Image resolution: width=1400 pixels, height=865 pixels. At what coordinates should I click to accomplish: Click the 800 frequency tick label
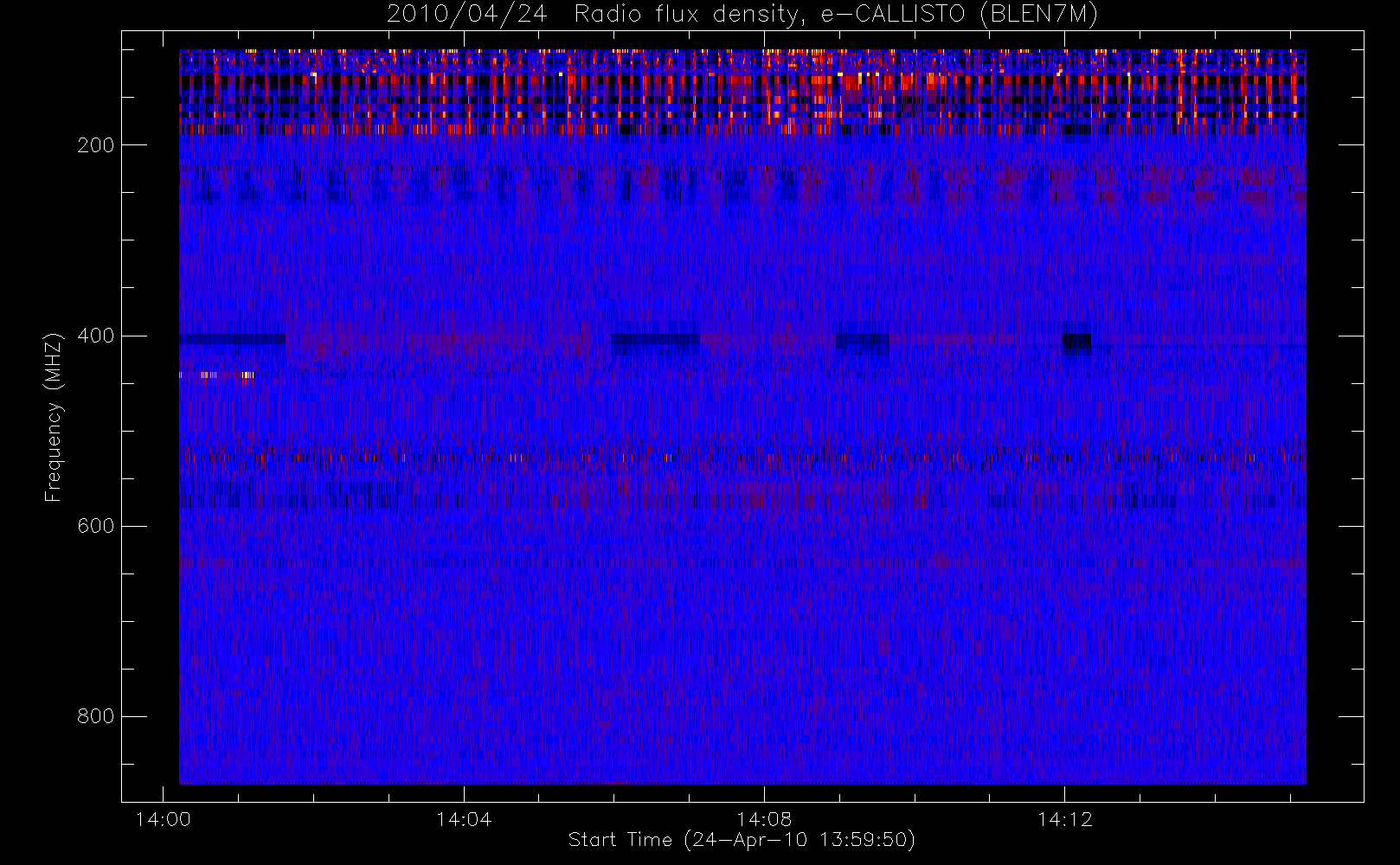click(96, 716)
